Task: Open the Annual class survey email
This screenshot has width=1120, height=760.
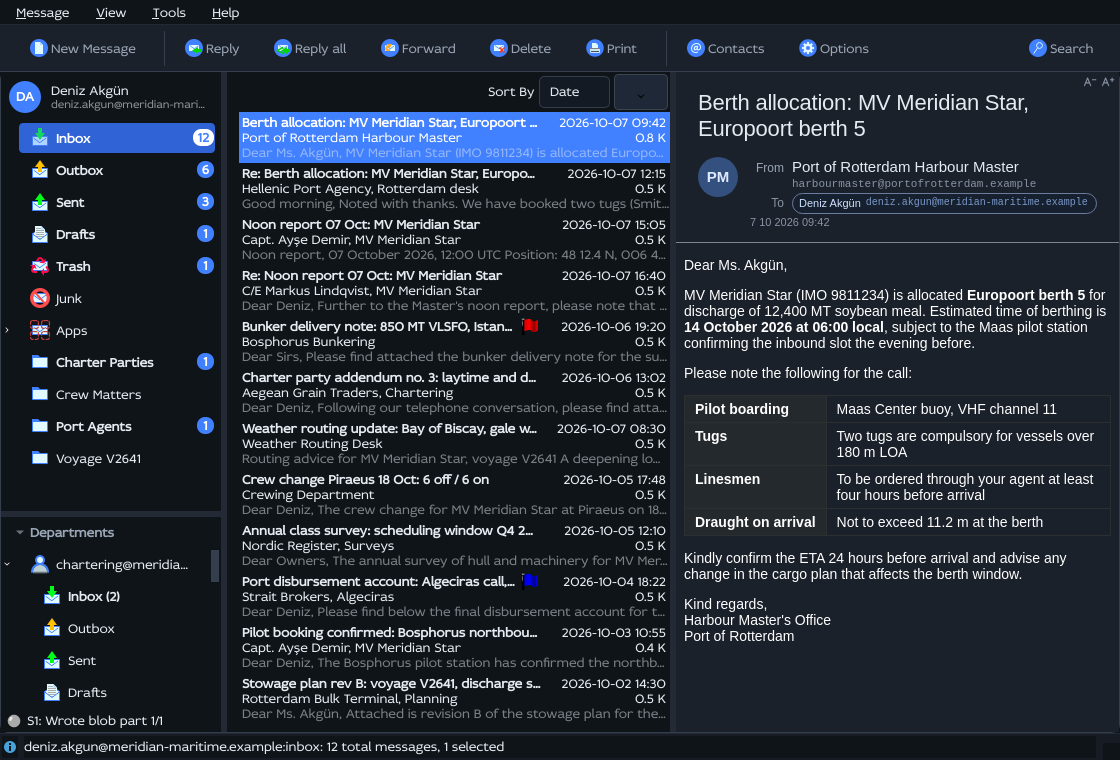Action: (454, 545)
